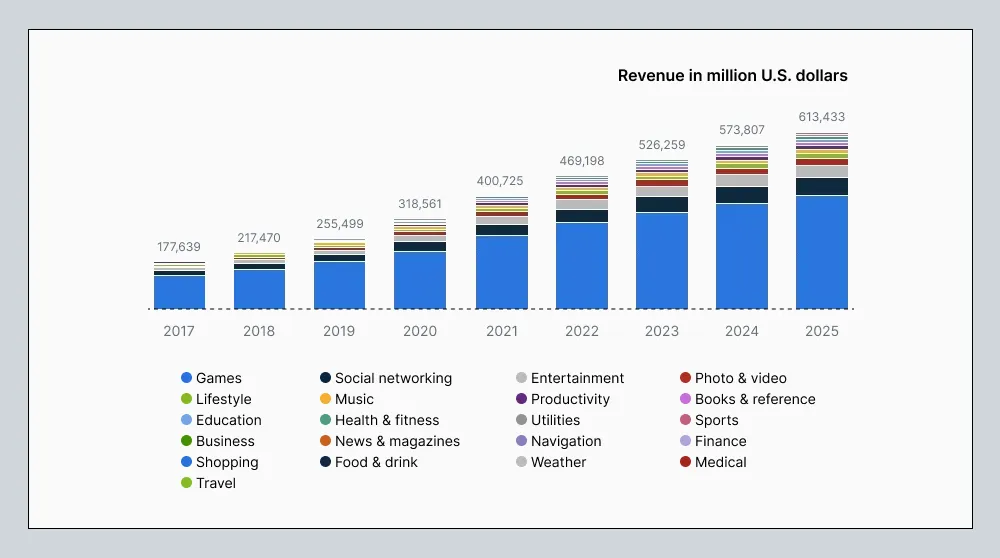Viewport: 1000px width, 558px height.
Task: Click the green Lifestyle legend dot
Action: coord(186,399)
